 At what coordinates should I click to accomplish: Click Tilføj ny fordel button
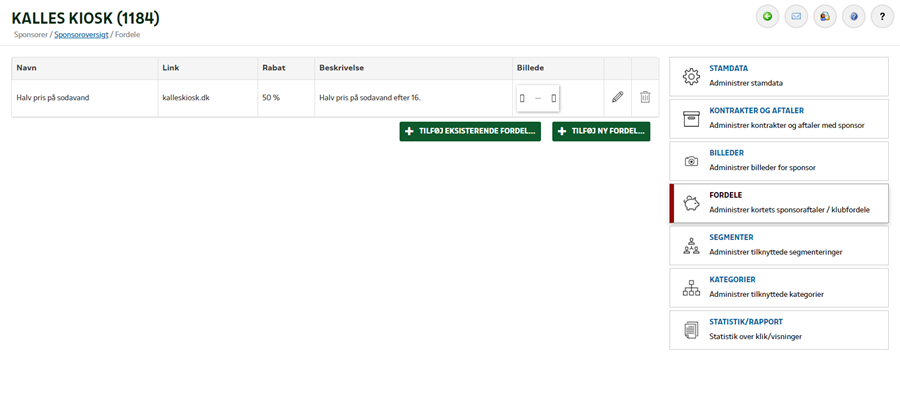(x=601, y=131)
